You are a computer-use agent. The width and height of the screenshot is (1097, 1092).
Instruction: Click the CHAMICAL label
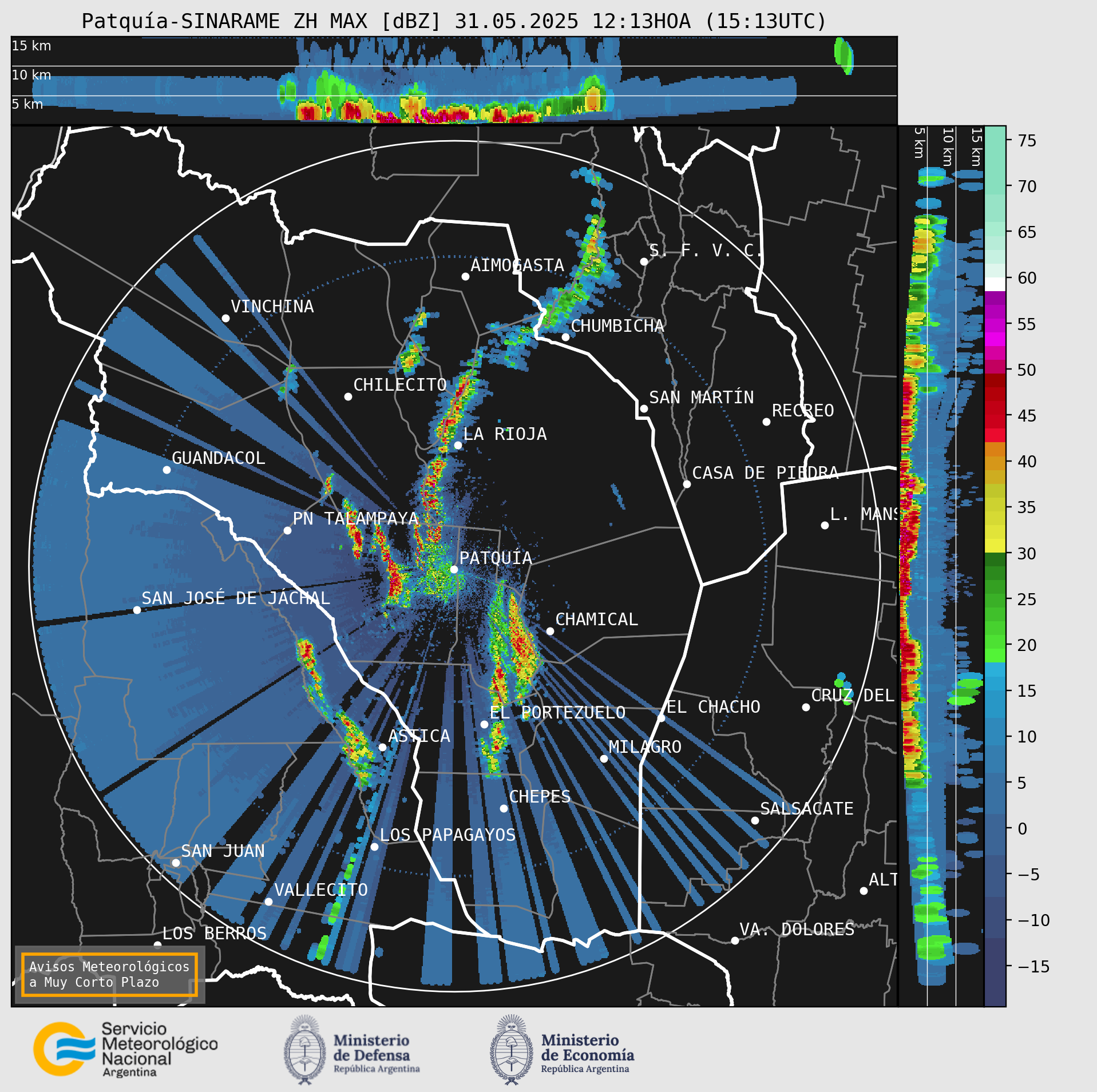[x=596, y=620]
